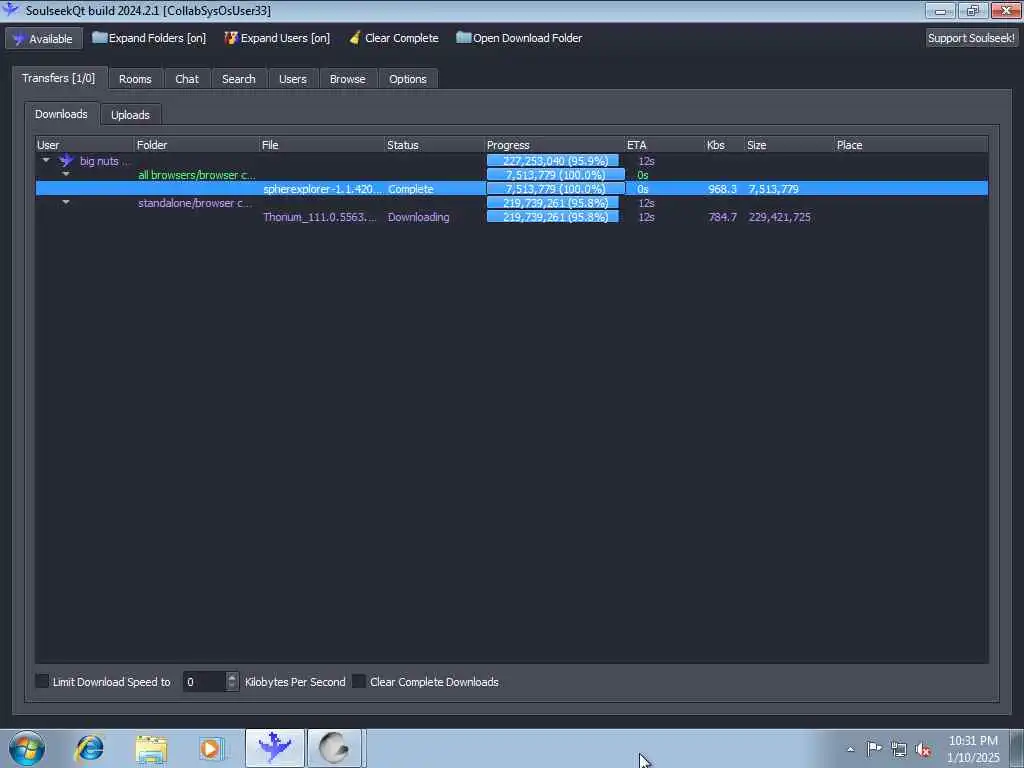Click the Complete status cell
The width and height of the screenshot is (1024, 768).
pos(411,189)
